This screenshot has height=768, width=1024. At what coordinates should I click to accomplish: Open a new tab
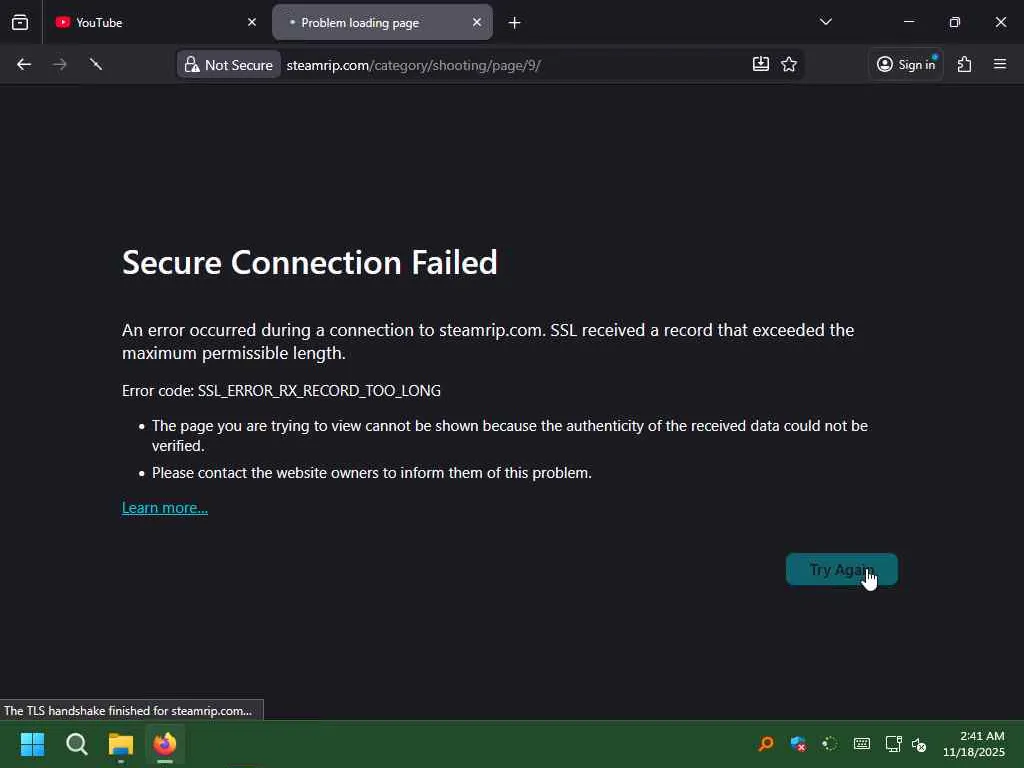tap(514, 22)
